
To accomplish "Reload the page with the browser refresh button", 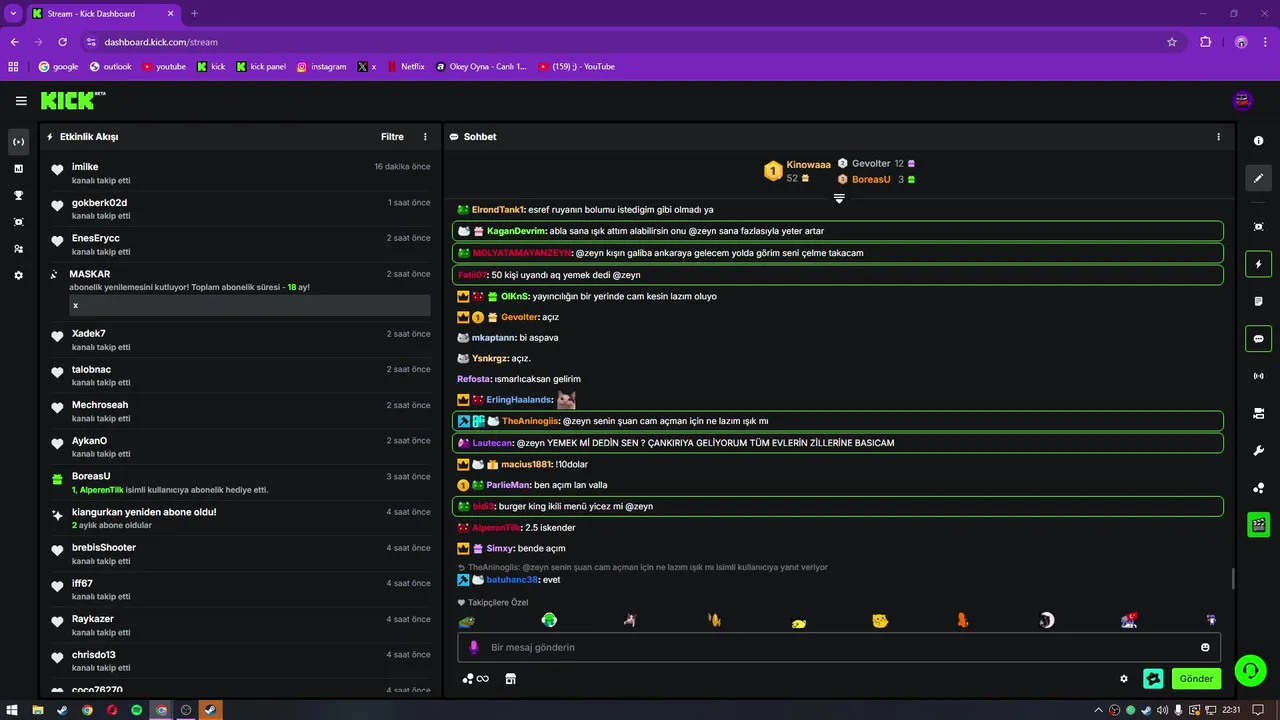I will pyautogui.click(x=62, y=42).
